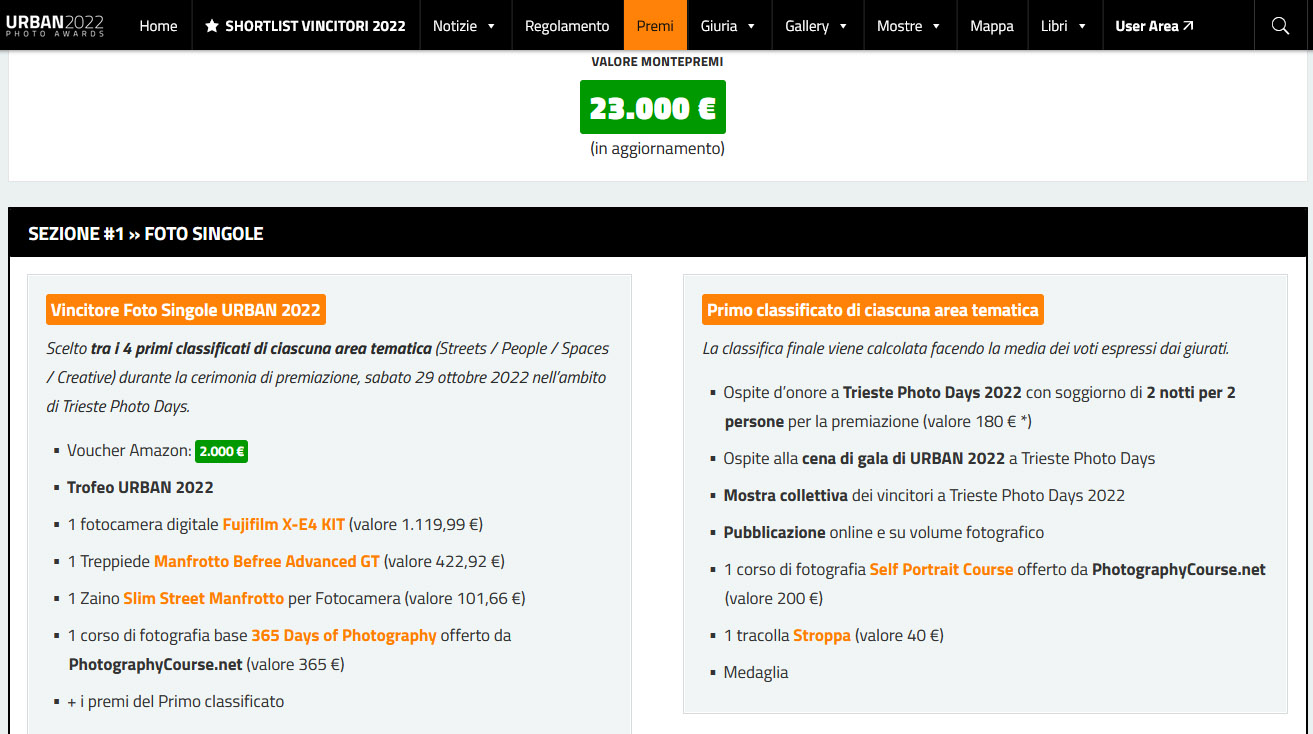This screenshot has height=734, width=1313.
Task: Click the Trofeo URBAN 2022 list item
Action: point(140,487)
